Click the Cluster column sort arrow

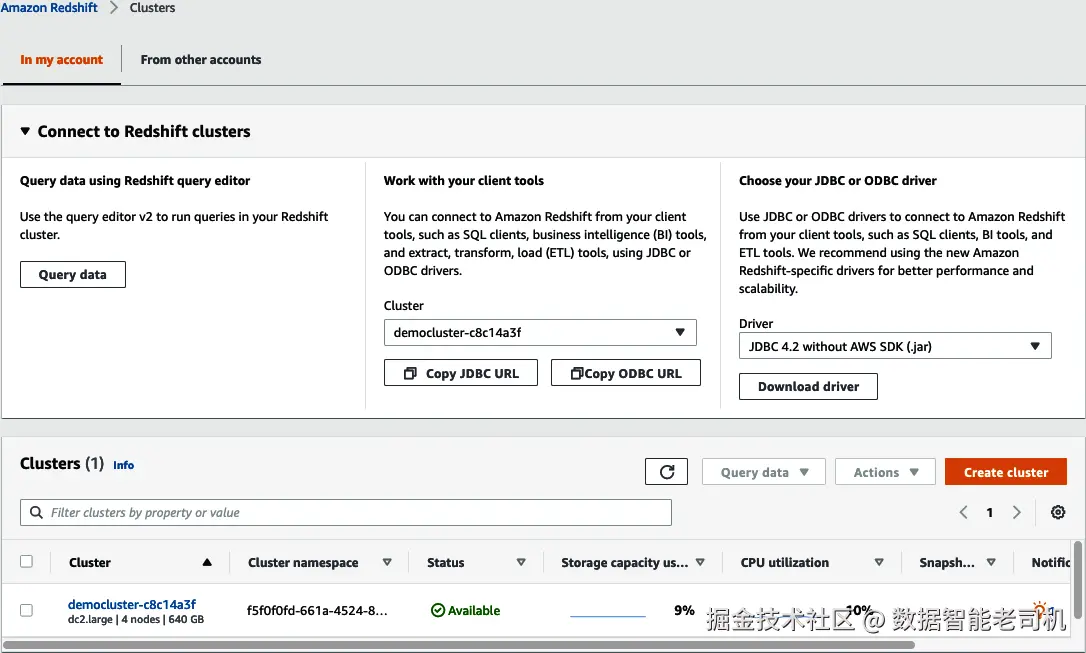[x=207, y=563]
